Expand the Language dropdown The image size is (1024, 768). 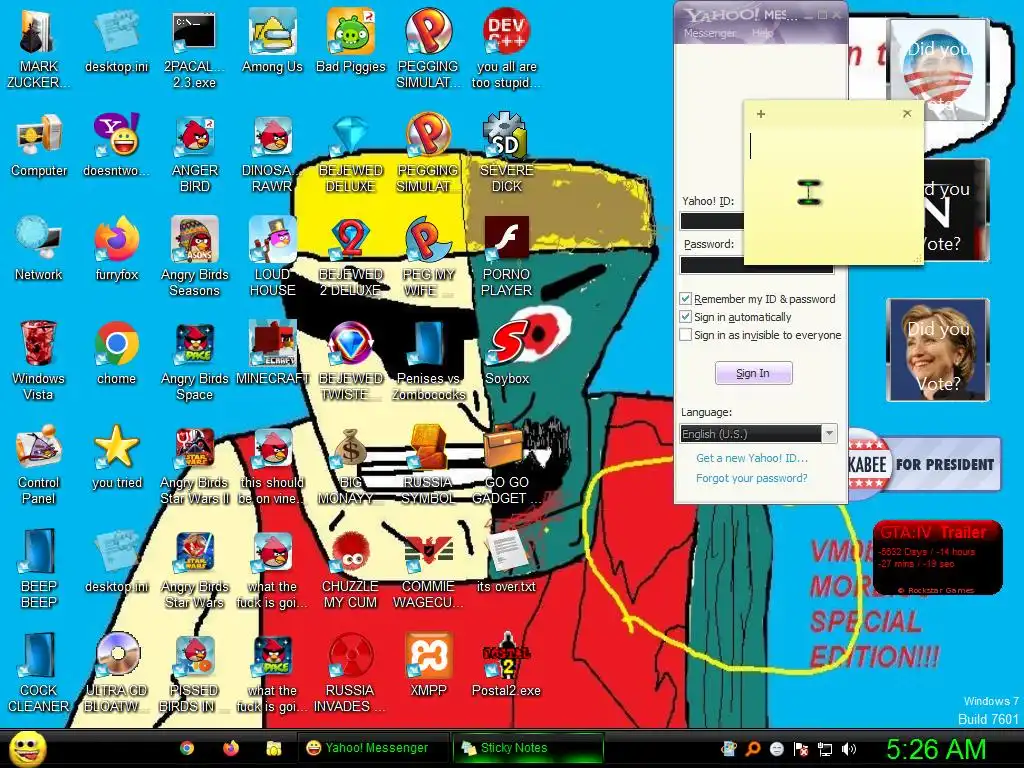[829, 434]
